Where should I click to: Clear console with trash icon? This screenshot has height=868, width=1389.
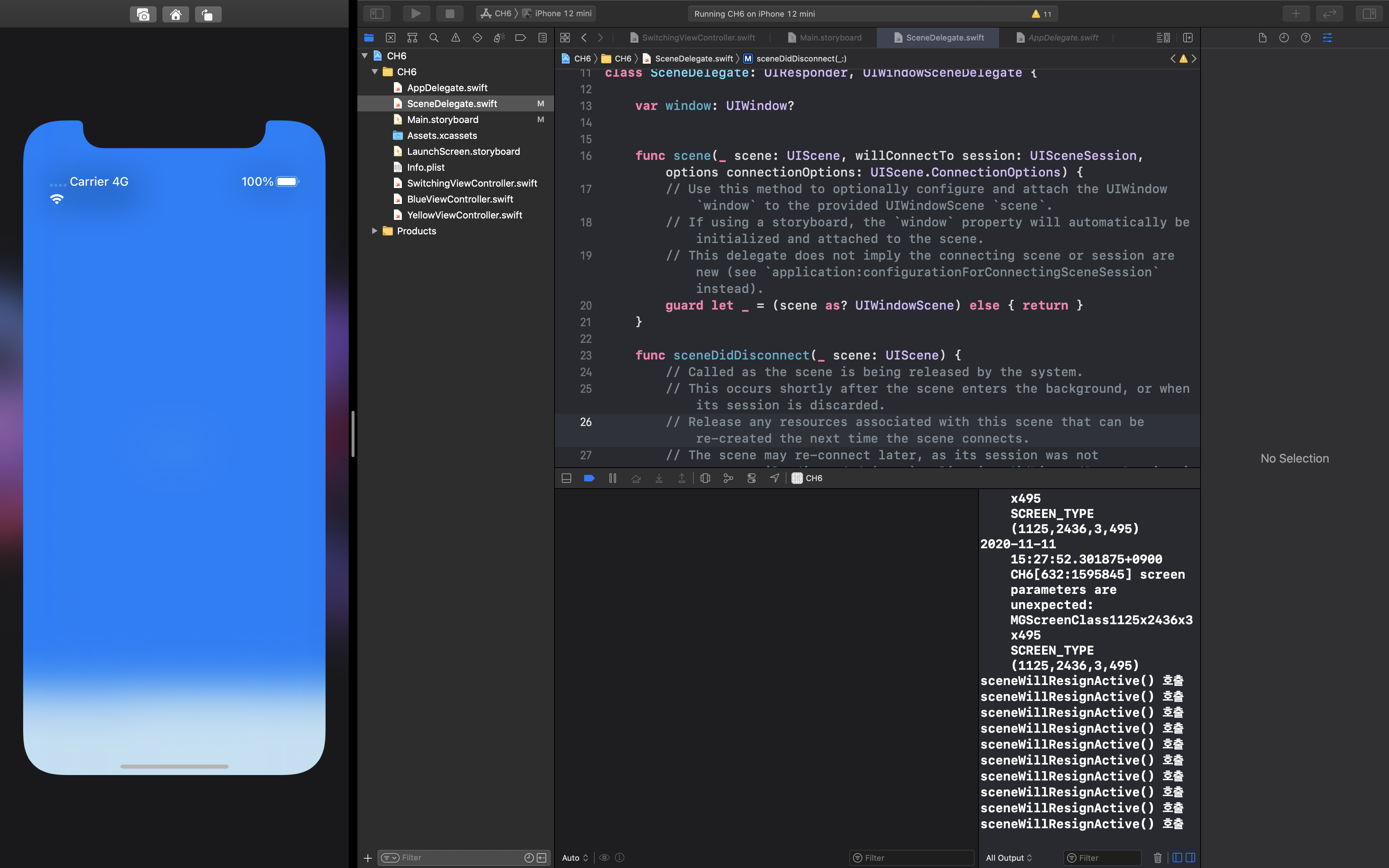[1157, 858]
